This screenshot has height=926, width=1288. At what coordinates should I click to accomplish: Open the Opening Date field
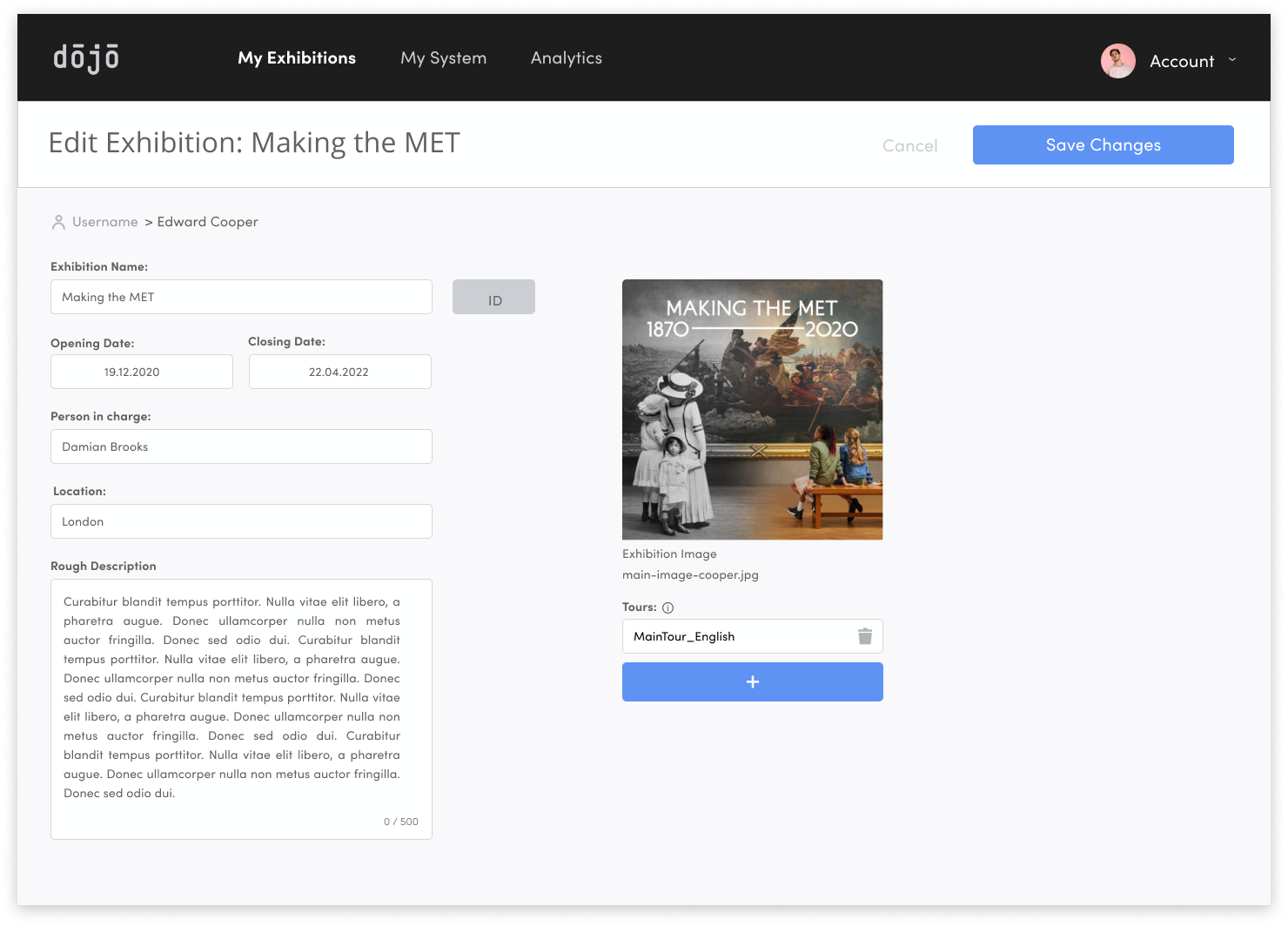142,372
